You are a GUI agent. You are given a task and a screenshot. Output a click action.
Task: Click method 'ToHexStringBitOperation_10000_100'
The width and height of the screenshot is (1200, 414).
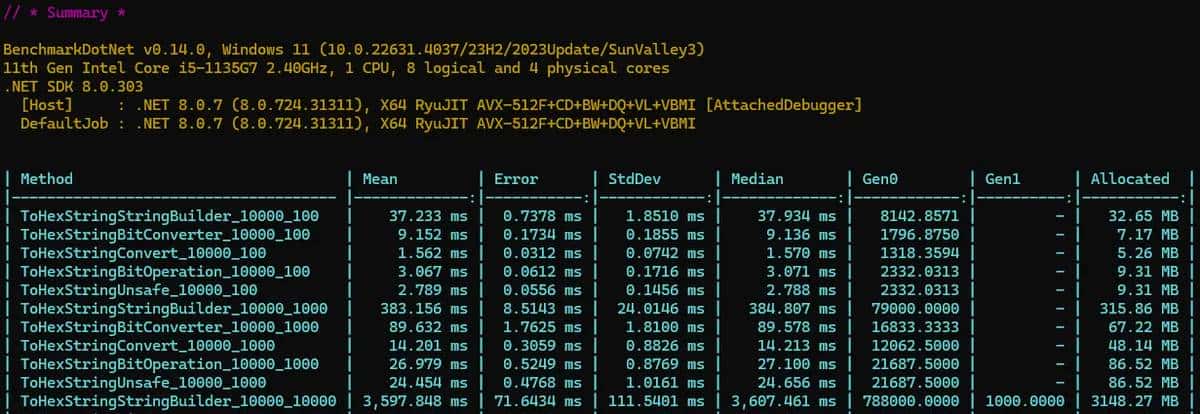(166, 271)
